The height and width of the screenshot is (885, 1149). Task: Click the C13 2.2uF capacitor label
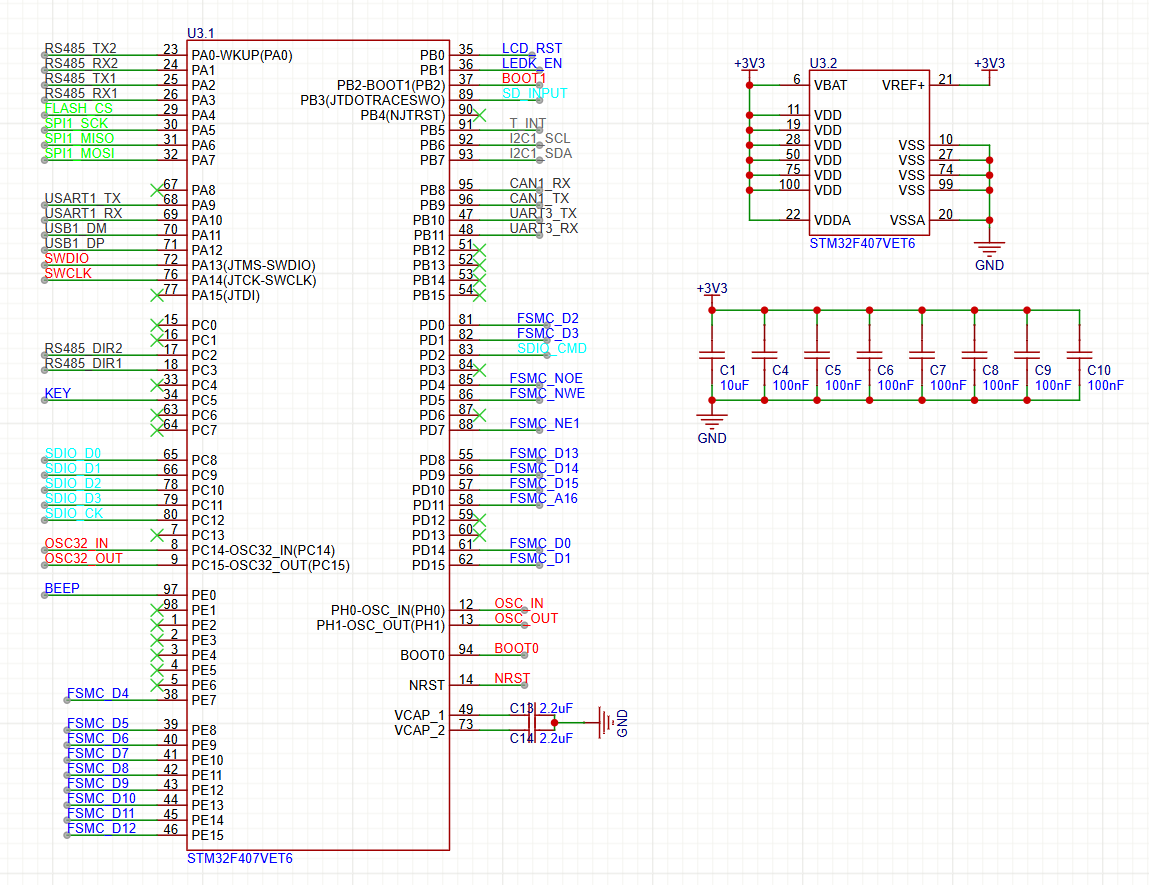(x=542, y=708)
